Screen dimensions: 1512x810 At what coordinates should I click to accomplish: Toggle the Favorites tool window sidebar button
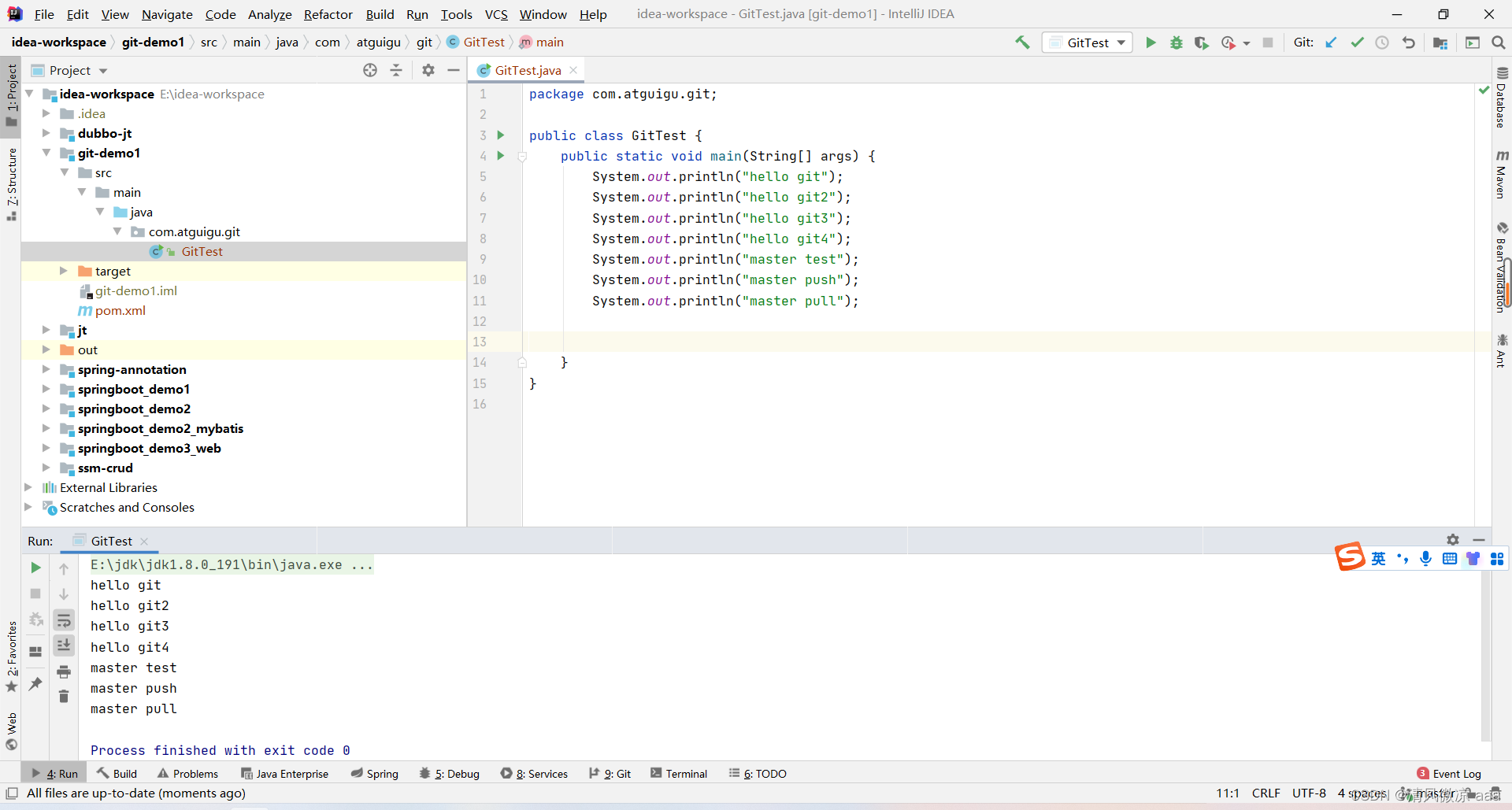[x=11, y=657]
